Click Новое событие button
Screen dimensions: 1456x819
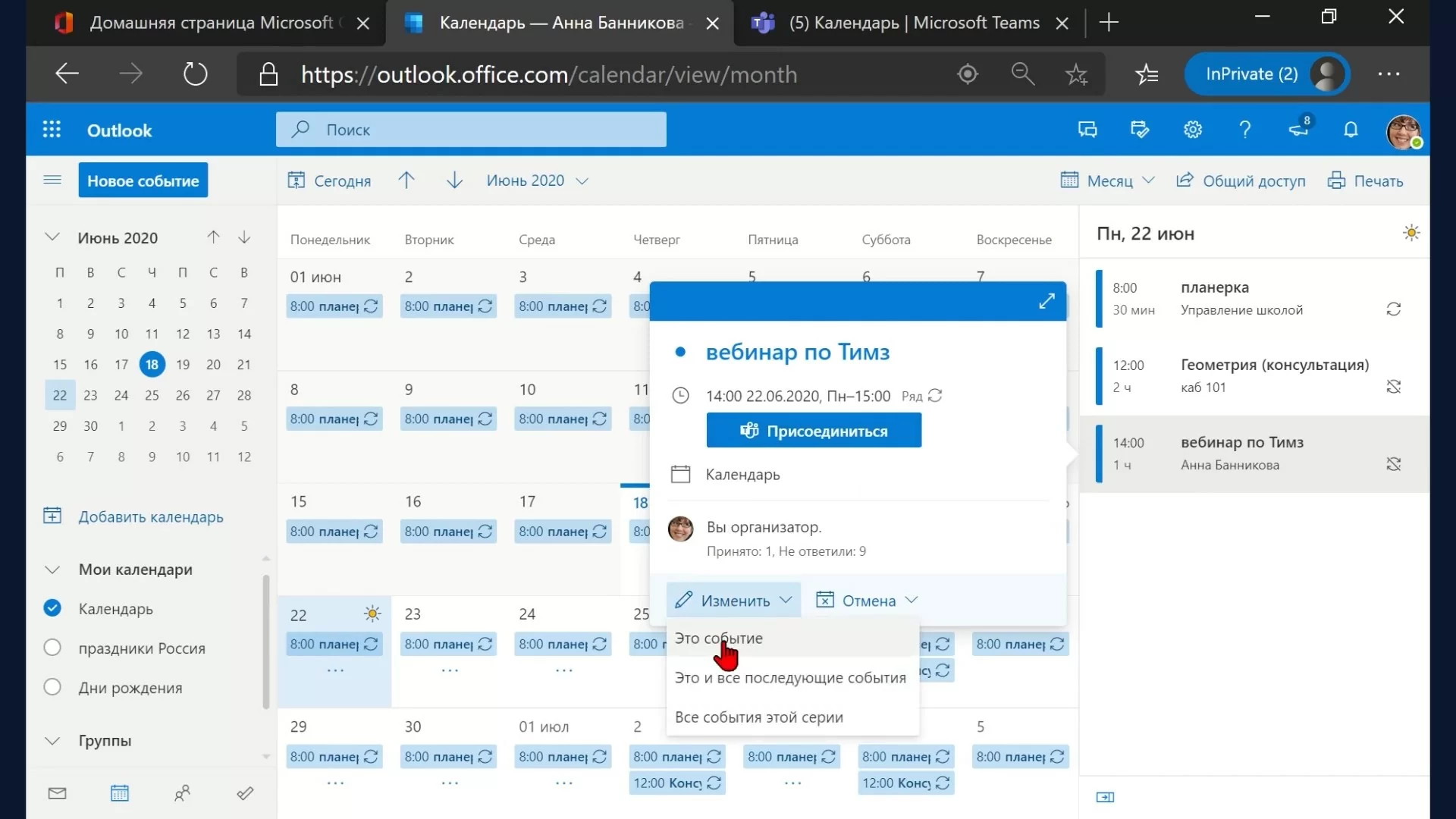coord(143,180)
